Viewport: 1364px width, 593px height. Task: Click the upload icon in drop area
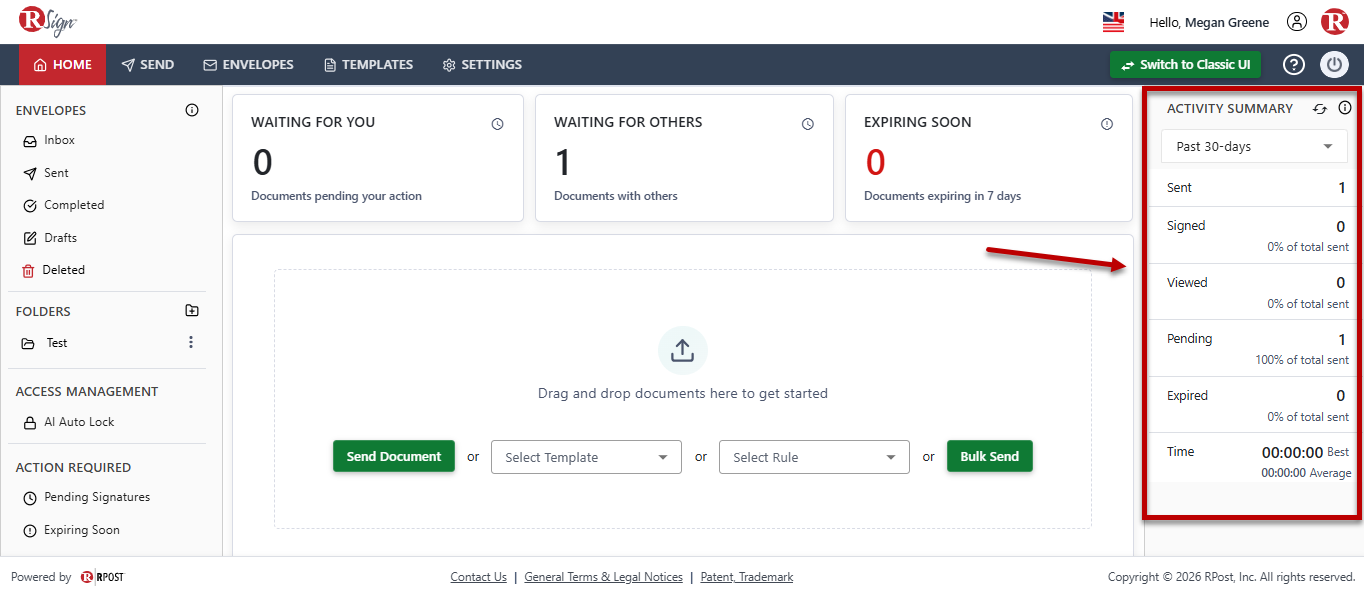682,351
